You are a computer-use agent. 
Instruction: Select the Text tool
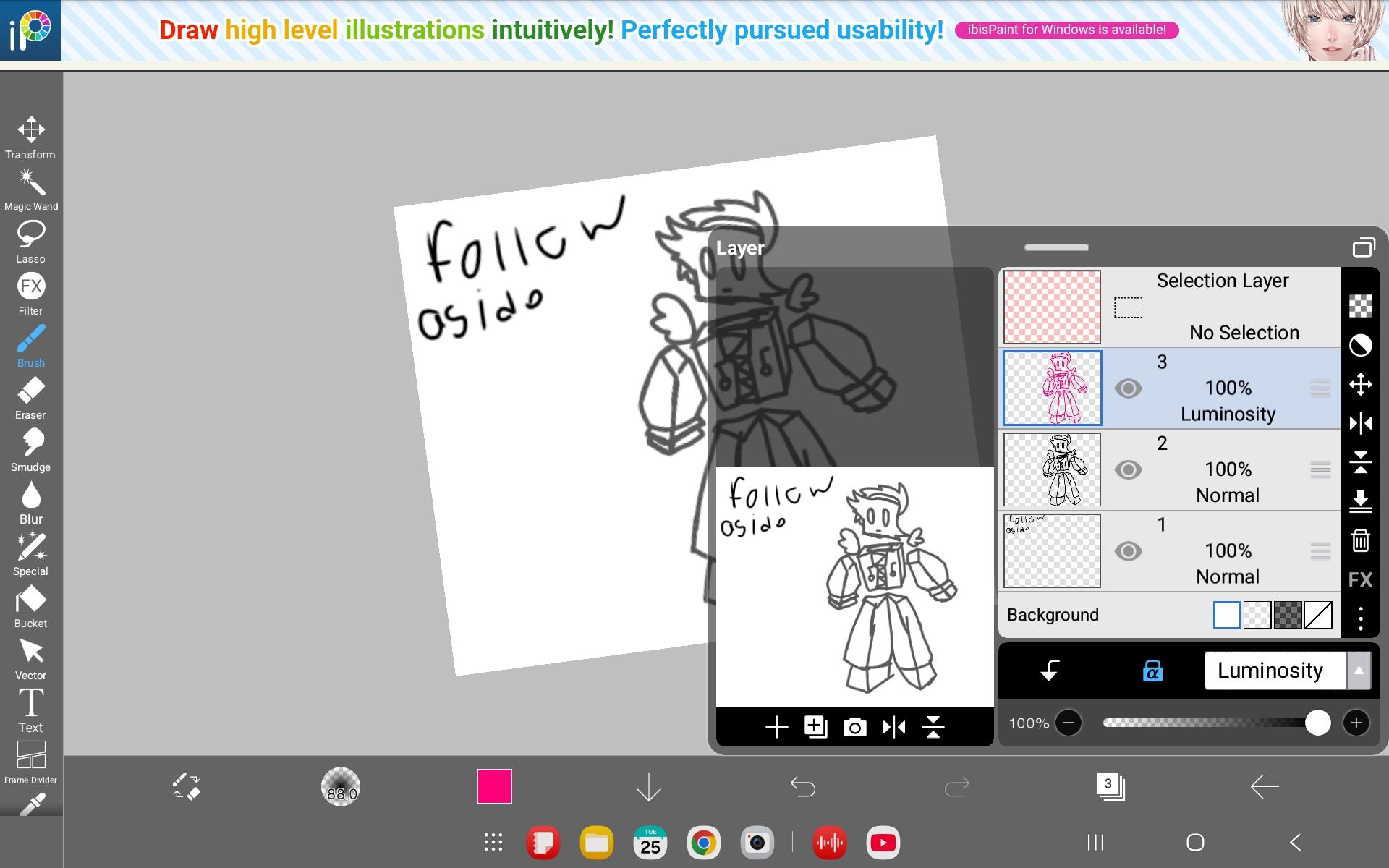pos(30,710)
